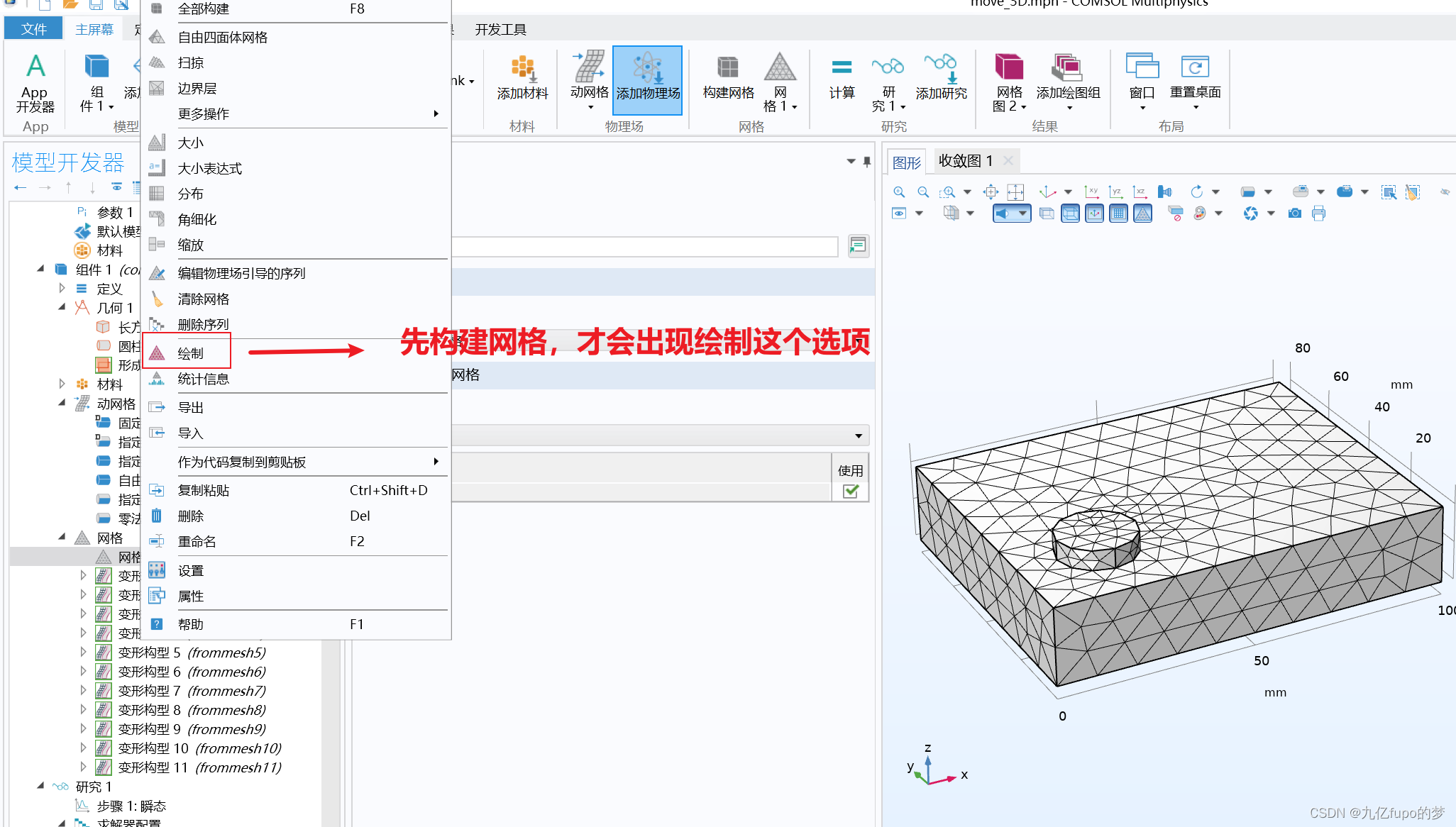Toggle transparency in the graphics toolbar
Image resolution: width=1456 pixels, height=827 pixels.
coord(1047,213)
